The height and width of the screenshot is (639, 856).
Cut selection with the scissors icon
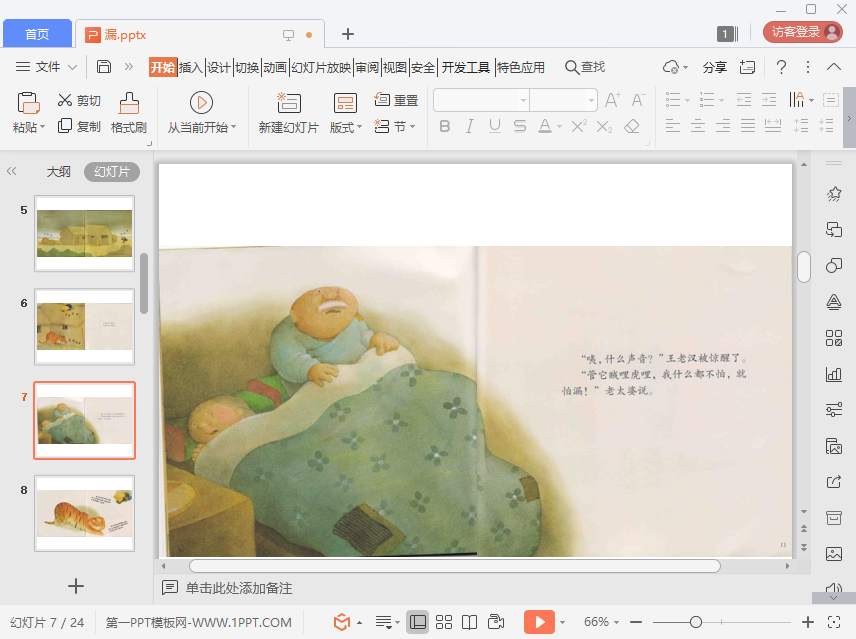[65, 100]
